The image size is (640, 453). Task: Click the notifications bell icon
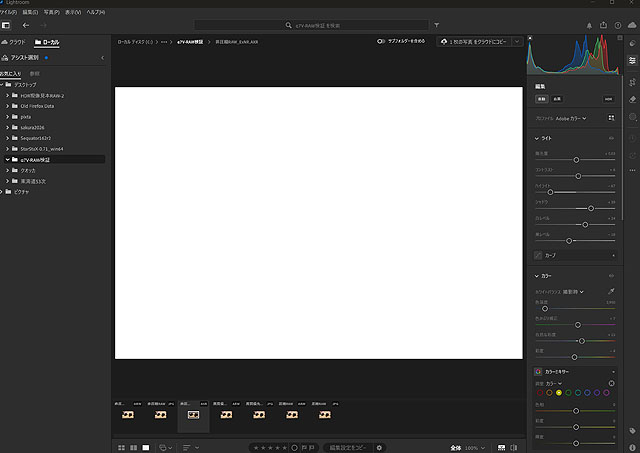[589, 25]
